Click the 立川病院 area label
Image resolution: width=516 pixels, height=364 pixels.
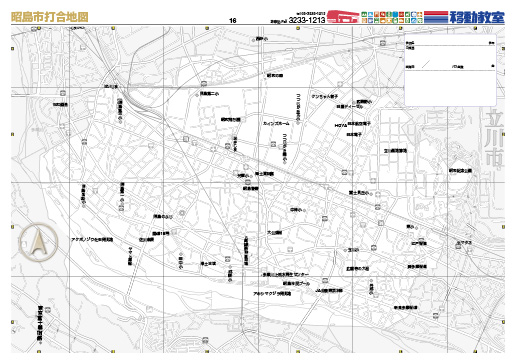coord(395,151)
